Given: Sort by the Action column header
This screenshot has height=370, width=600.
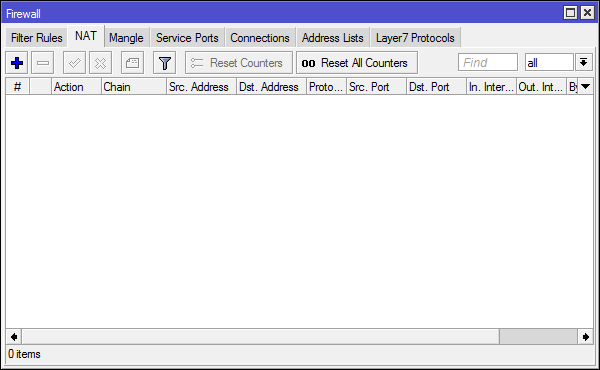Looking at the screenshot, I should [x=76, y=87].
